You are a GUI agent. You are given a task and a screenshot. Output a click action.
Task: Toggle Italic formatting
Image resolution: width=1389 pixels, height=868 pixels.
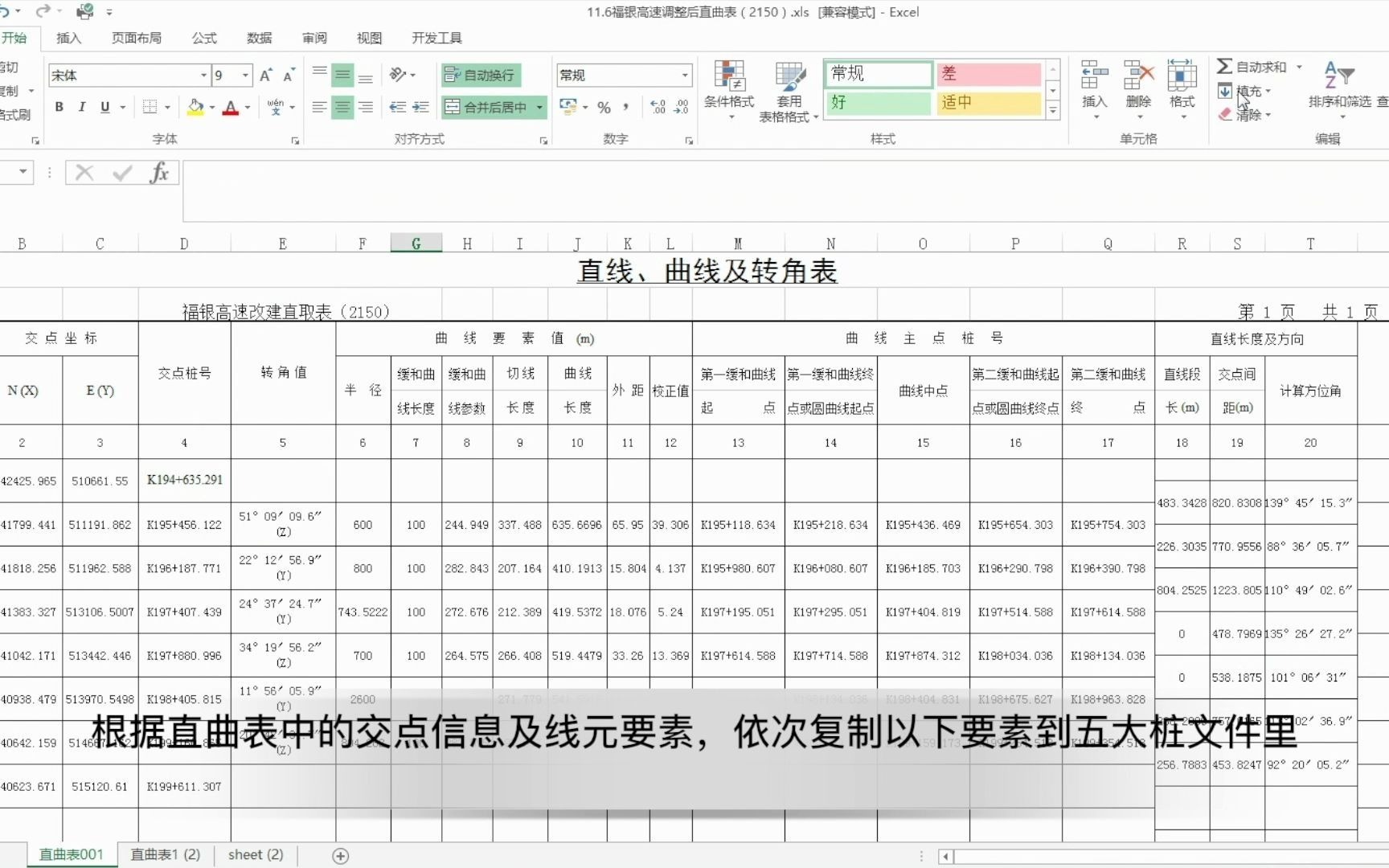[x=81, y=107]
